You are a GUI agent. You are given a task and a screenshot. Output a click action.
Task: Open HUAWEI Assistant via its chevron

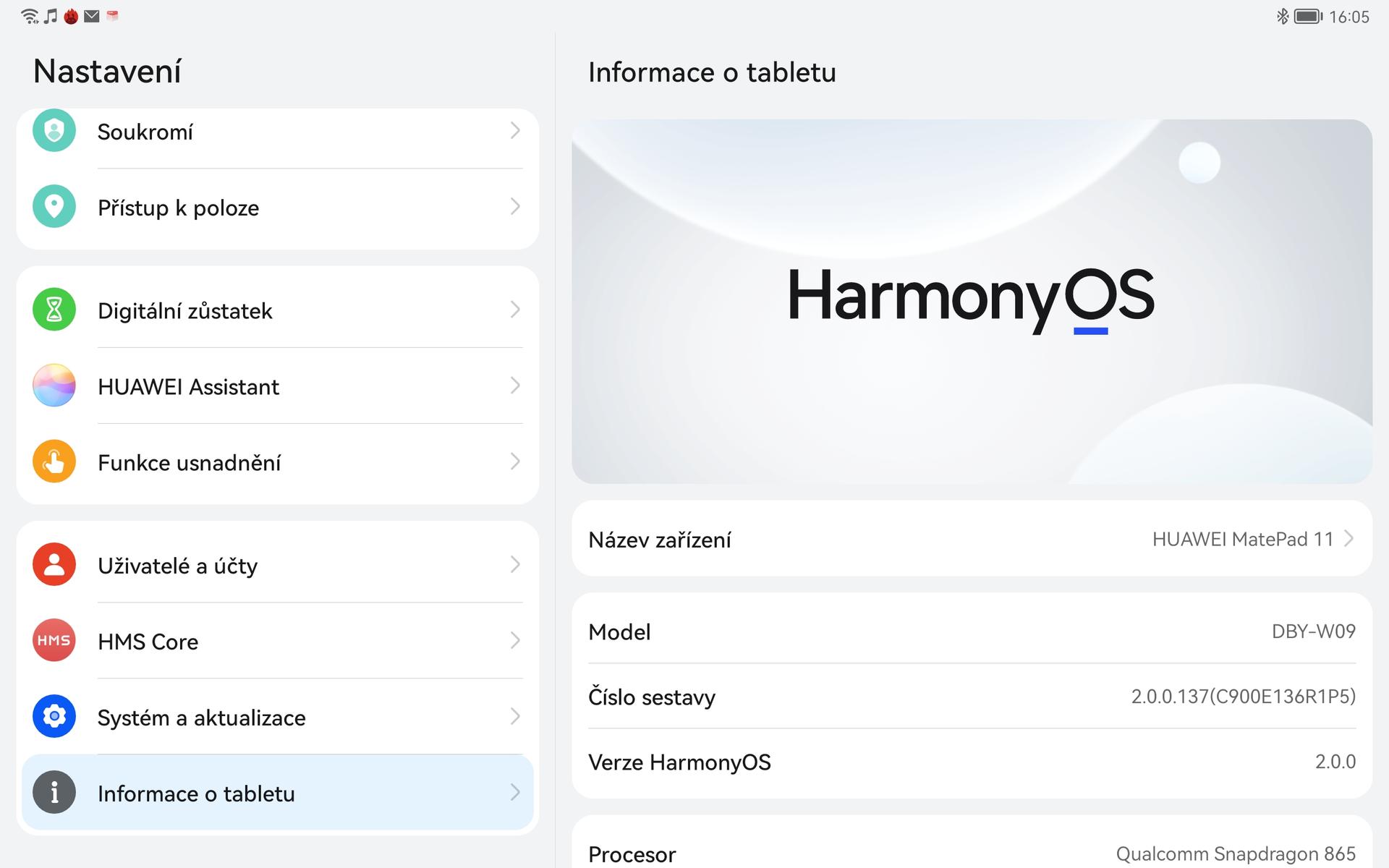pos(515,386)
